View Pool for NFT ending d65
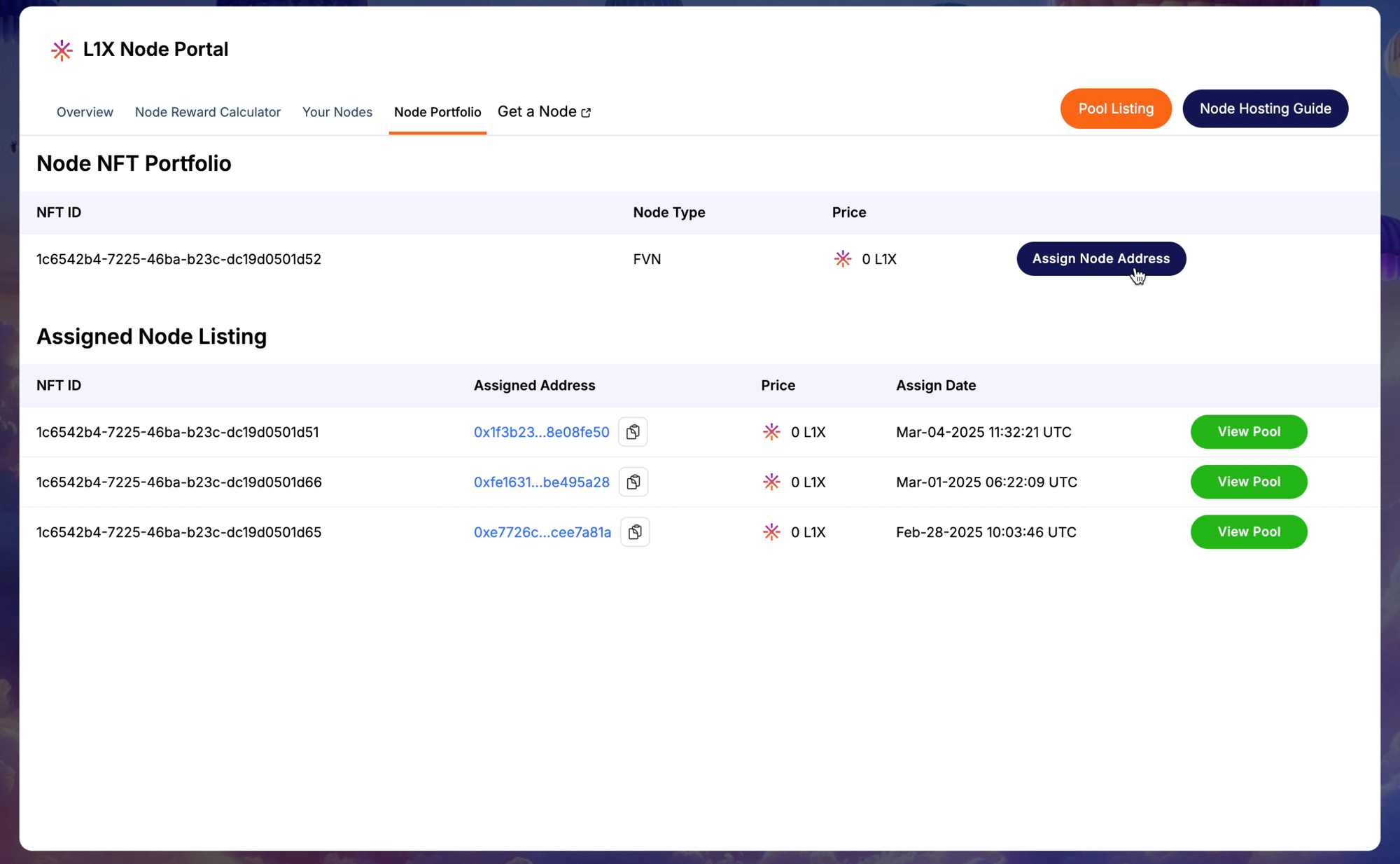The height and width of the screenshot is (864, 1400). tap(1248, 531)
